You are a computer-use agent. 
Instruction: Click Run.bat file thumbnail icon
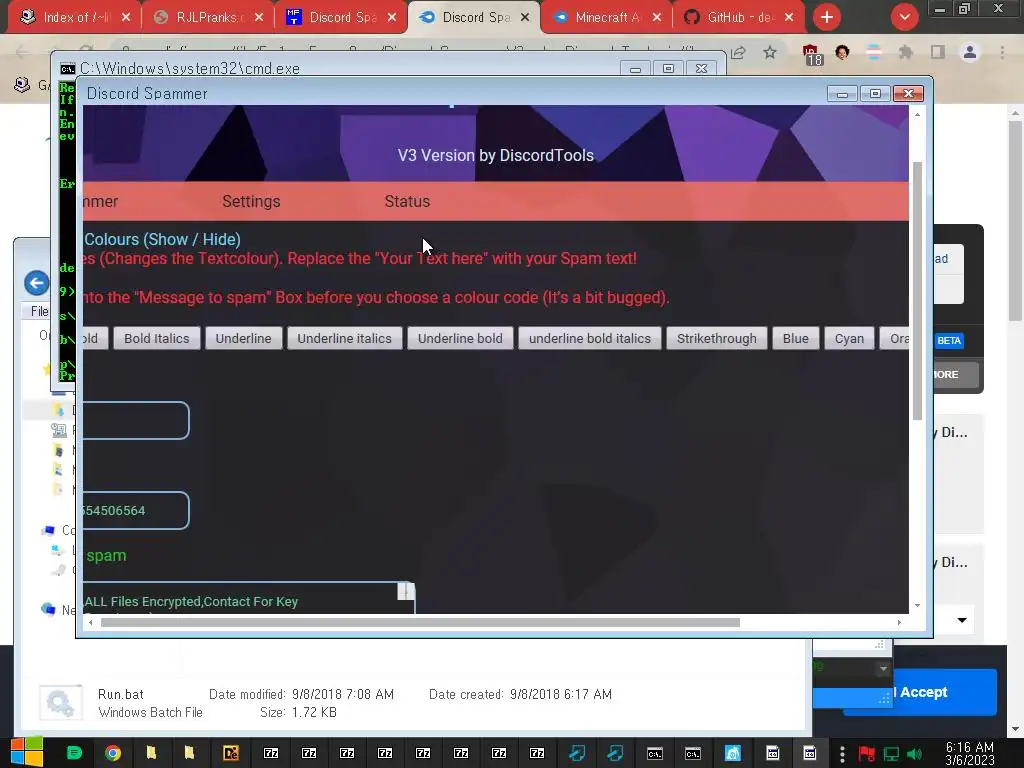60,703
